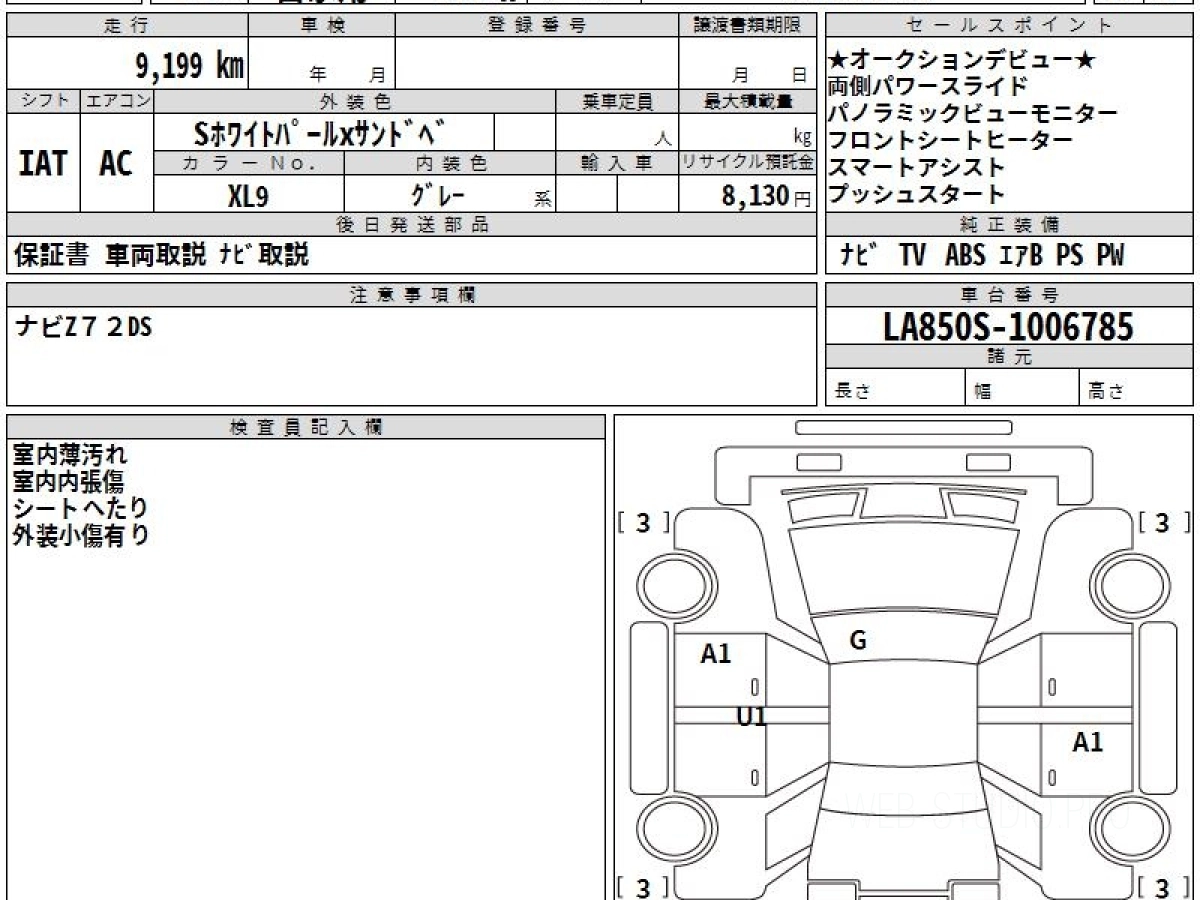The height and width of the screenshot is (900, 1200).
Task: Click the スマートアシスト line
Action: (917, 168)
